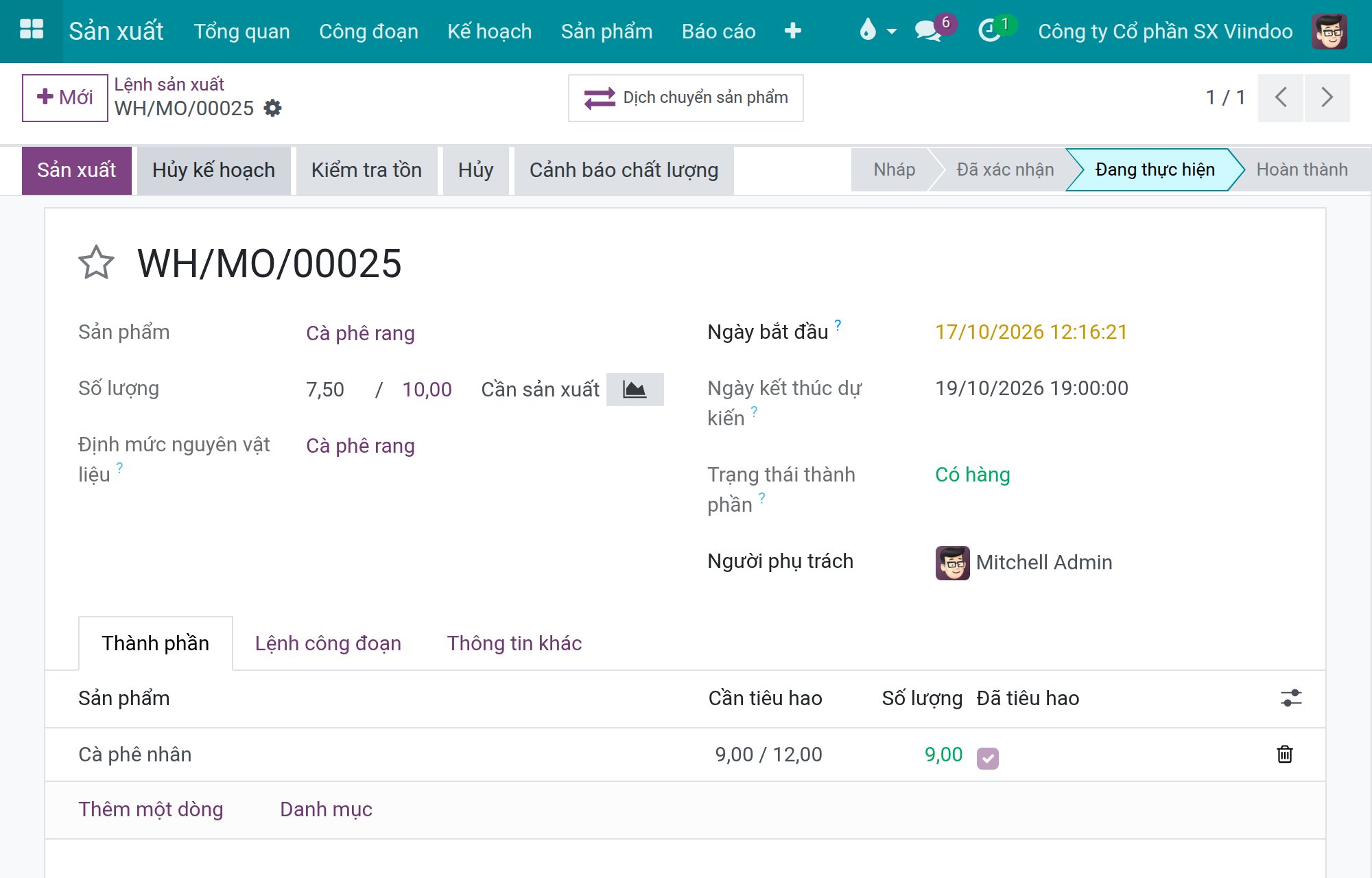1372x878 pixels.
Task: Open column options adjust icon
Action: pos(1291,698)
